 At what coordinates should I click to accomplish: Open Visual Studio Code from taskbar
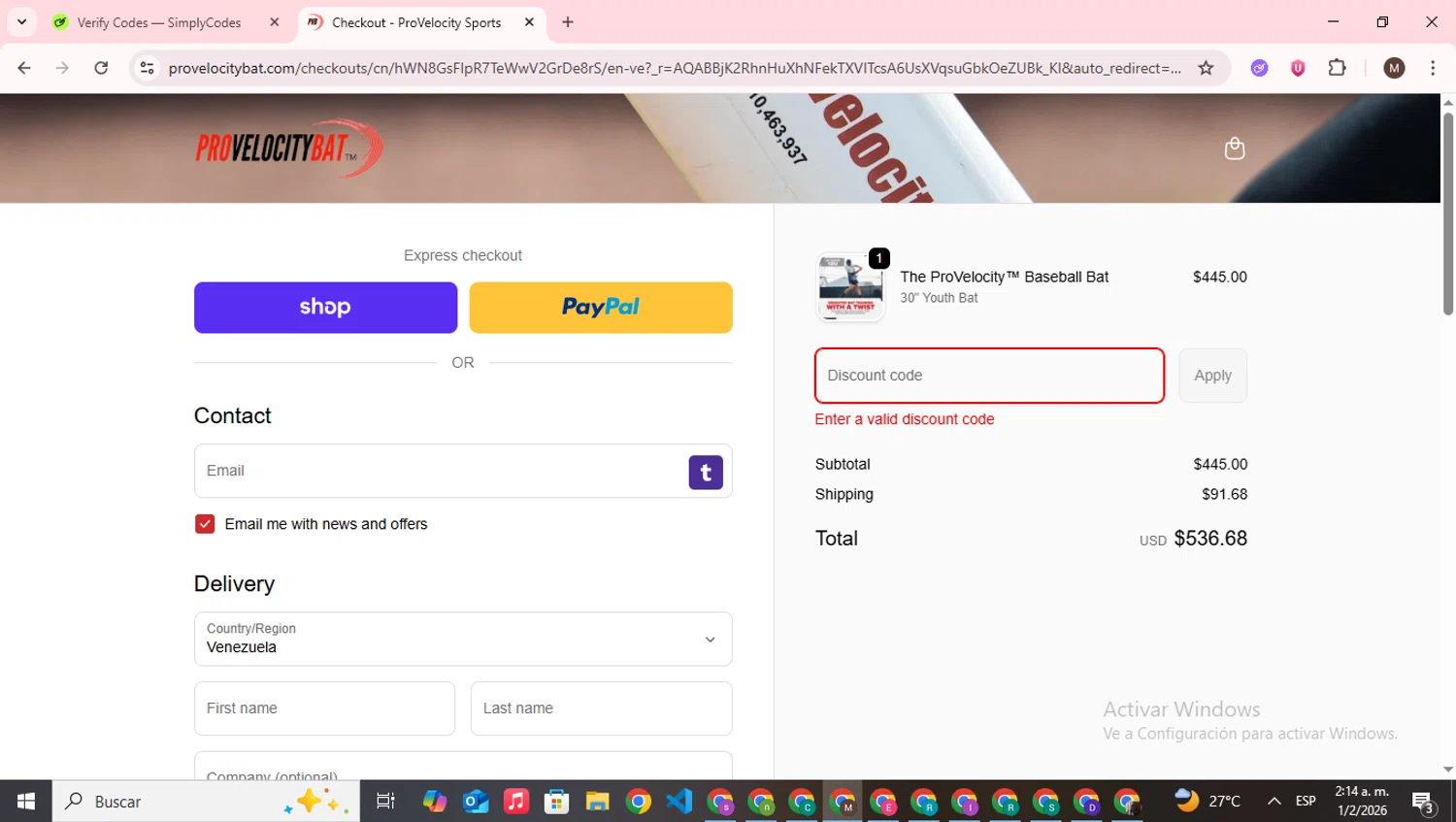point(679,802)
